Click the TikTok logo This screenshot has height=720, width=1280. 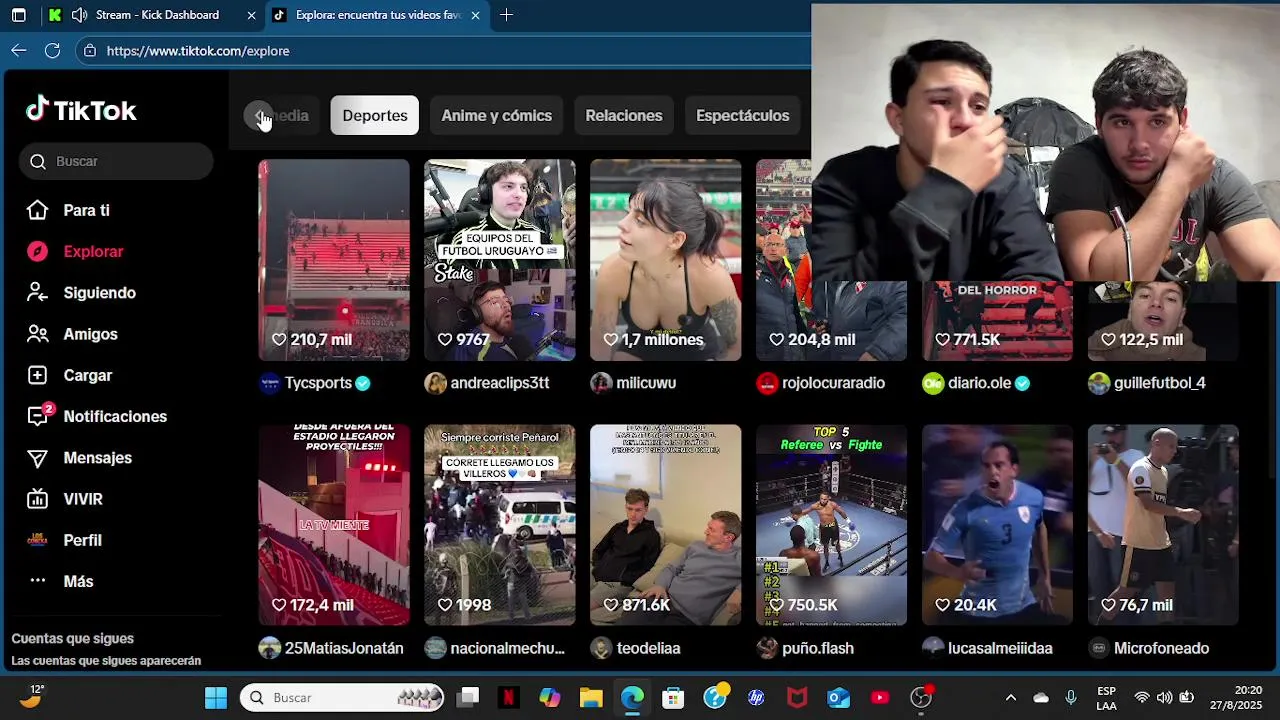tap(81, 109)
